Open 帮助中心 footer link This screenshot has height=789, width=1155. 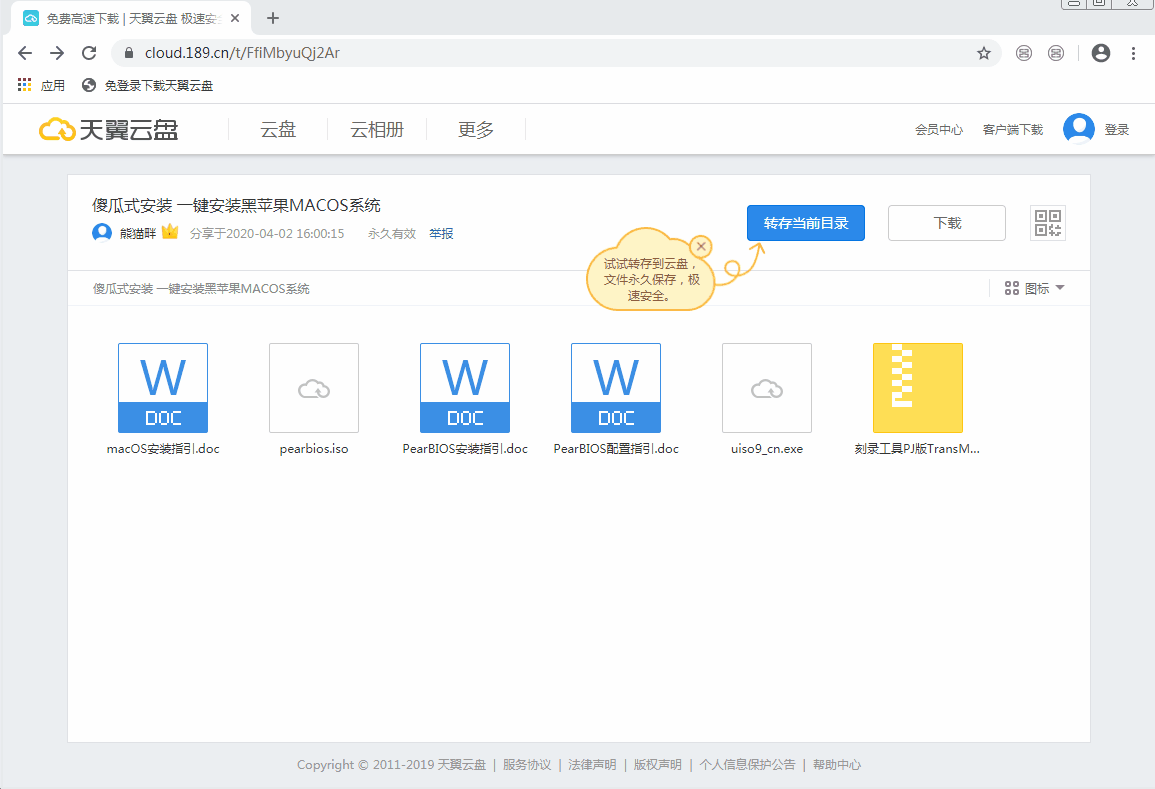click(x=837, y=765)
